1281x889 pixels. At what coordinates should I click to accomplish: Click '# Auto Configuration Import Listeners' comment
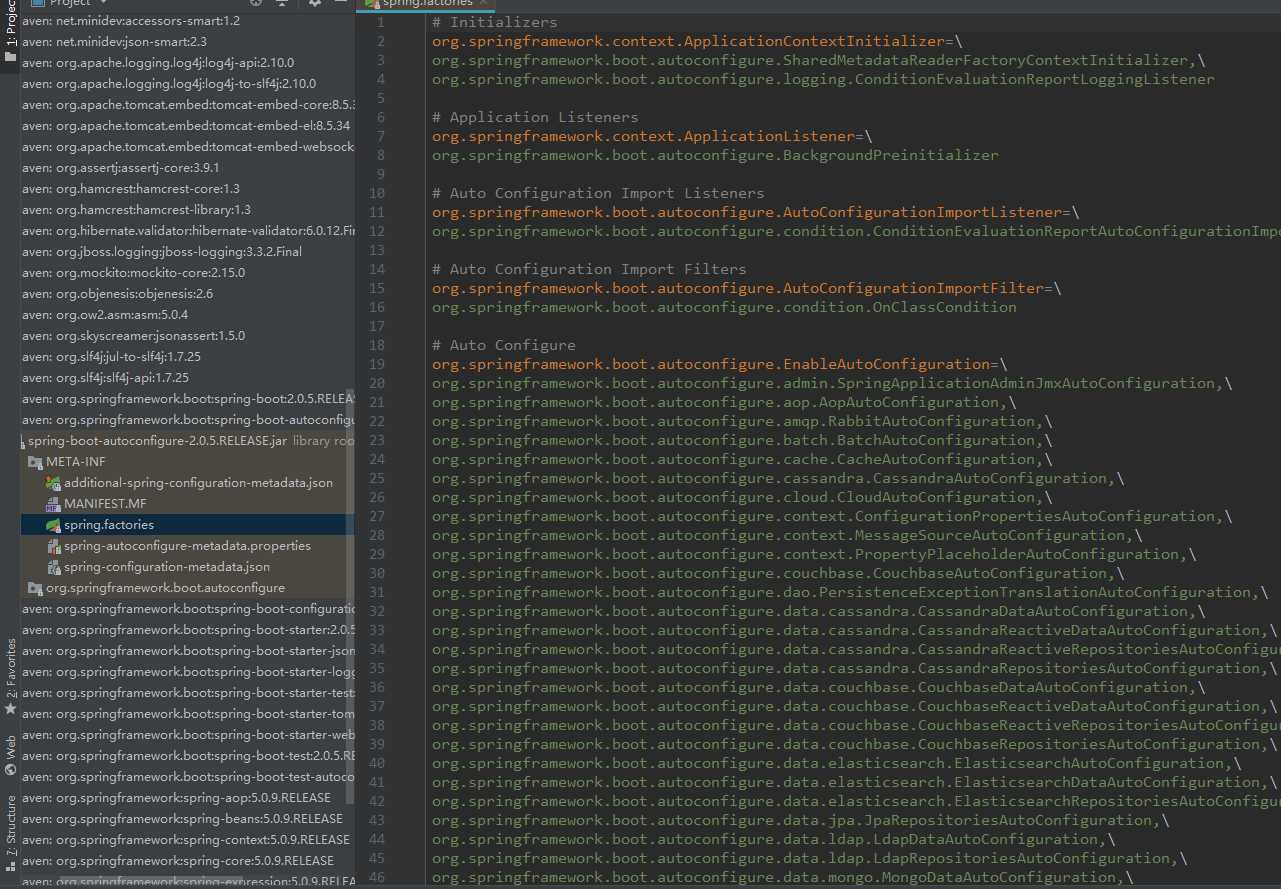pos(598,193)
